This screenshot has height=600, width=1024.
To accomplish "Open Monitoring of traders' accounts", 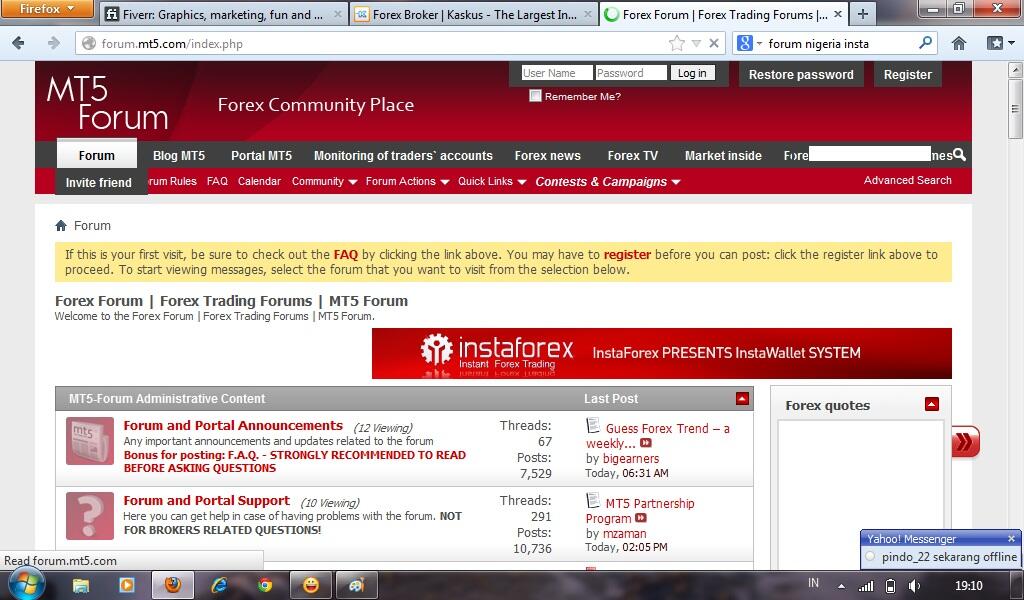I will coord(403,155).
